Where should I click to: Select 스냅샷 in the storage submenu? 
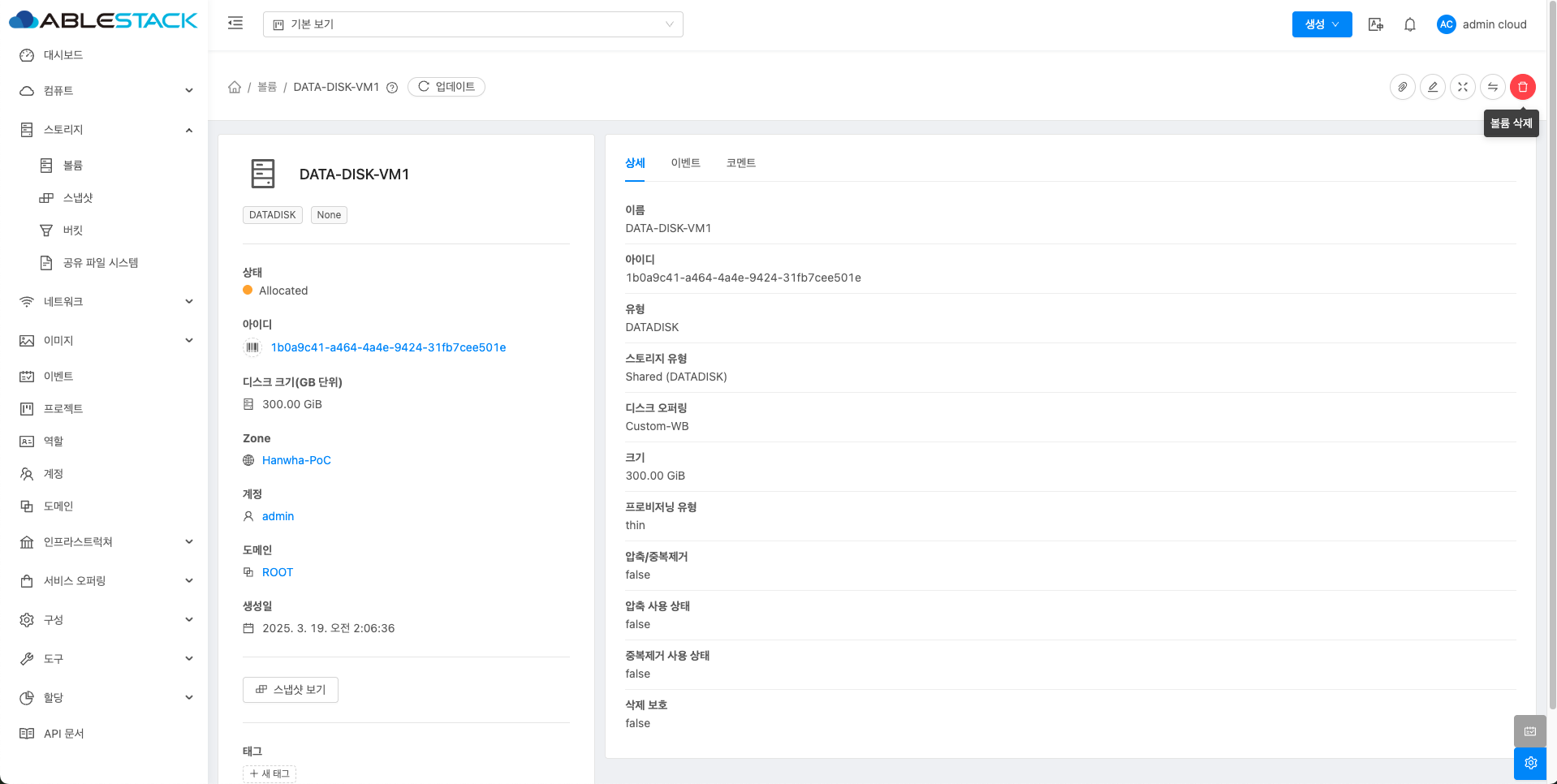(78, 198)
